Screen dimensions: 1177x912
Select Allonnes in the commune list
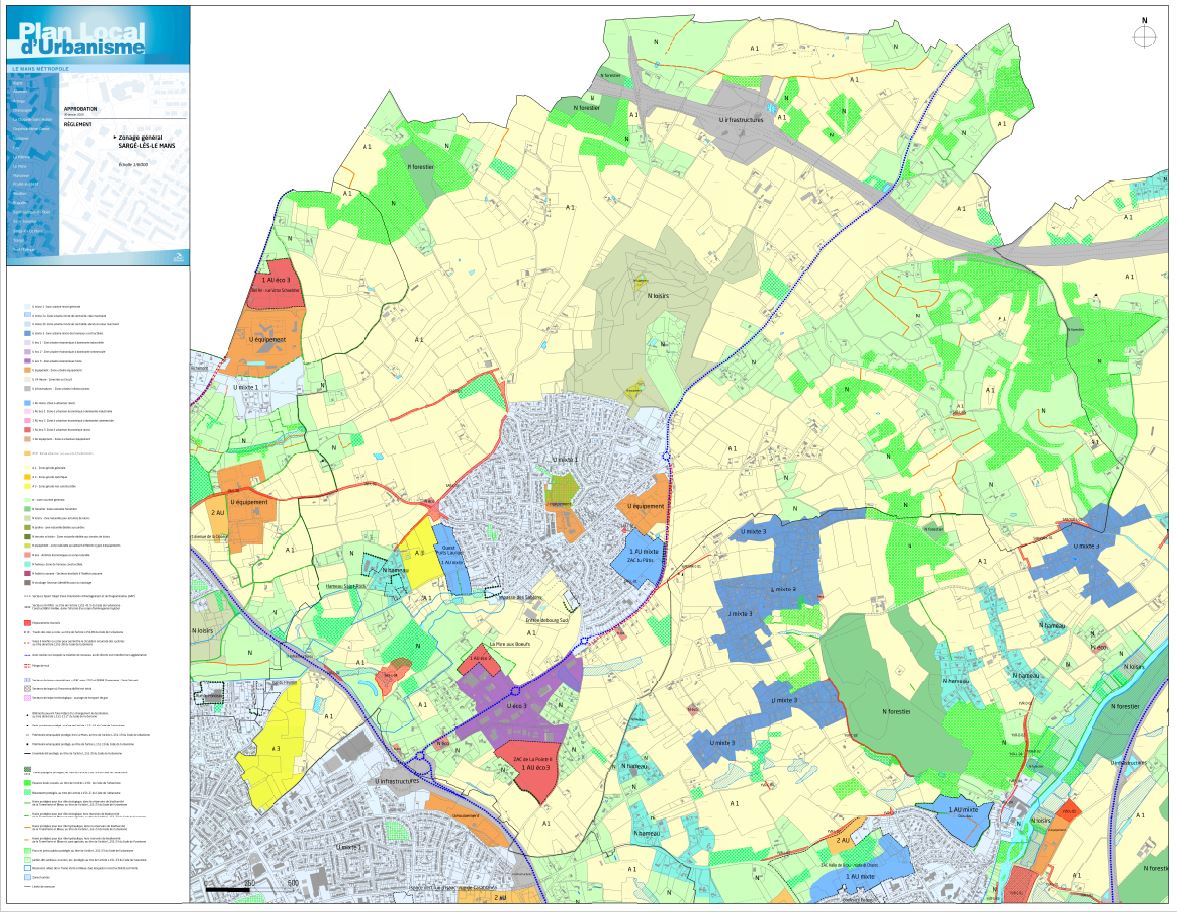pos(20,93)
